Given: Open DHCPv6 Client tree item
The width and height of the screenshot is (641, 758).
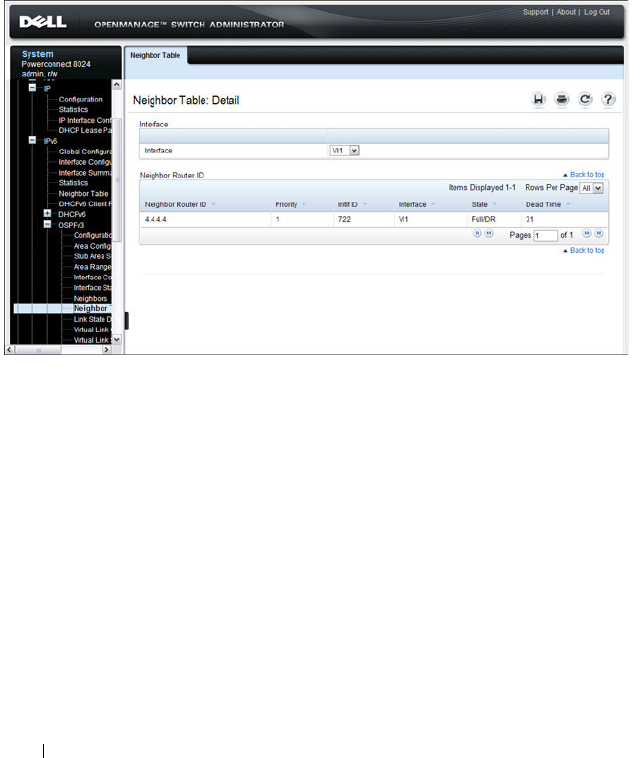Looking at the screenshot, I should (85, 204).
